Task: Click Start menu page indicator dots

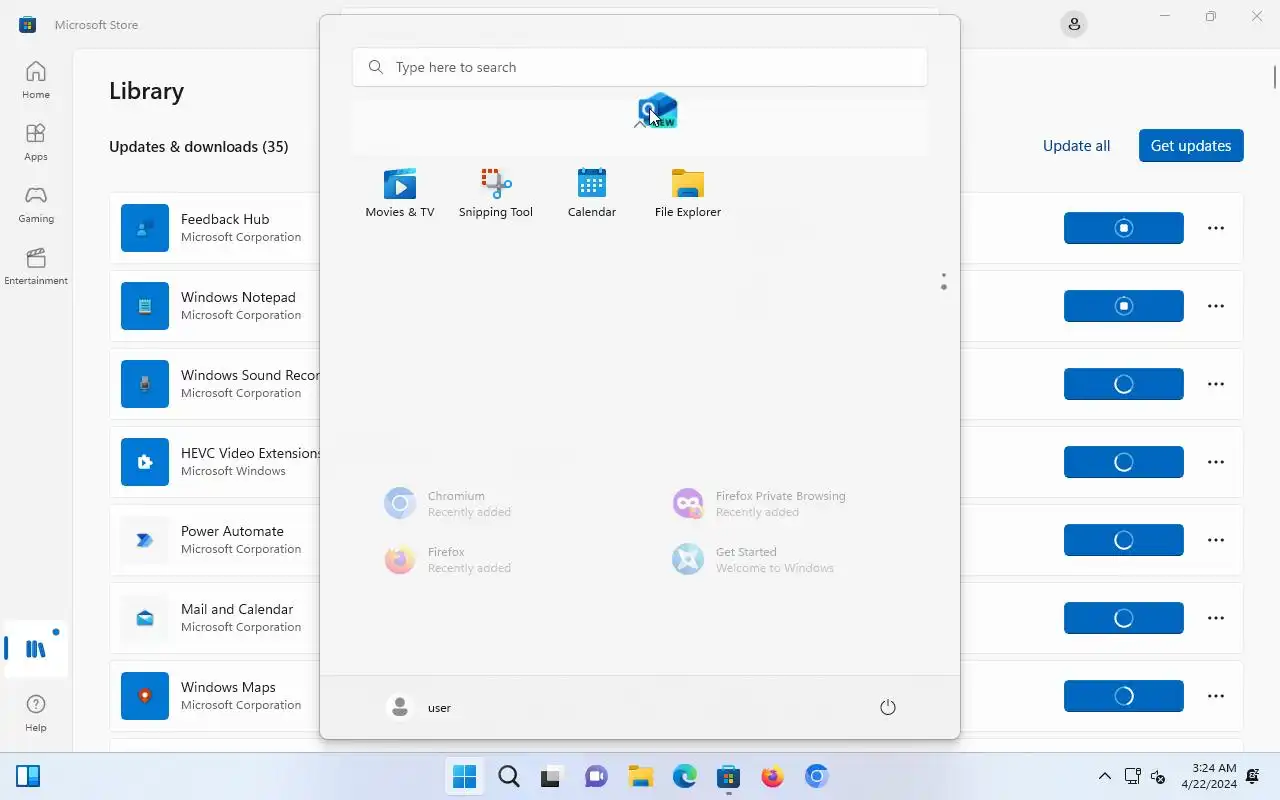Action: click(x=943, y=282)
